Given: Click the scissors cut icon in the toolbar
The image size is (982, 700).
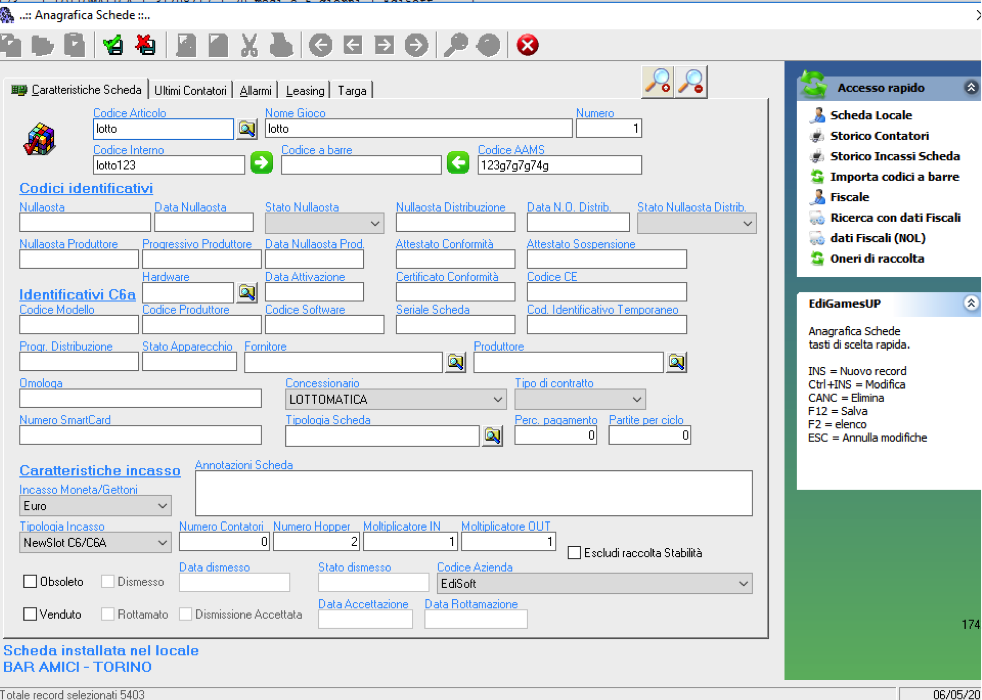Looking at the screenshot, I should click(x=249, y=45).
